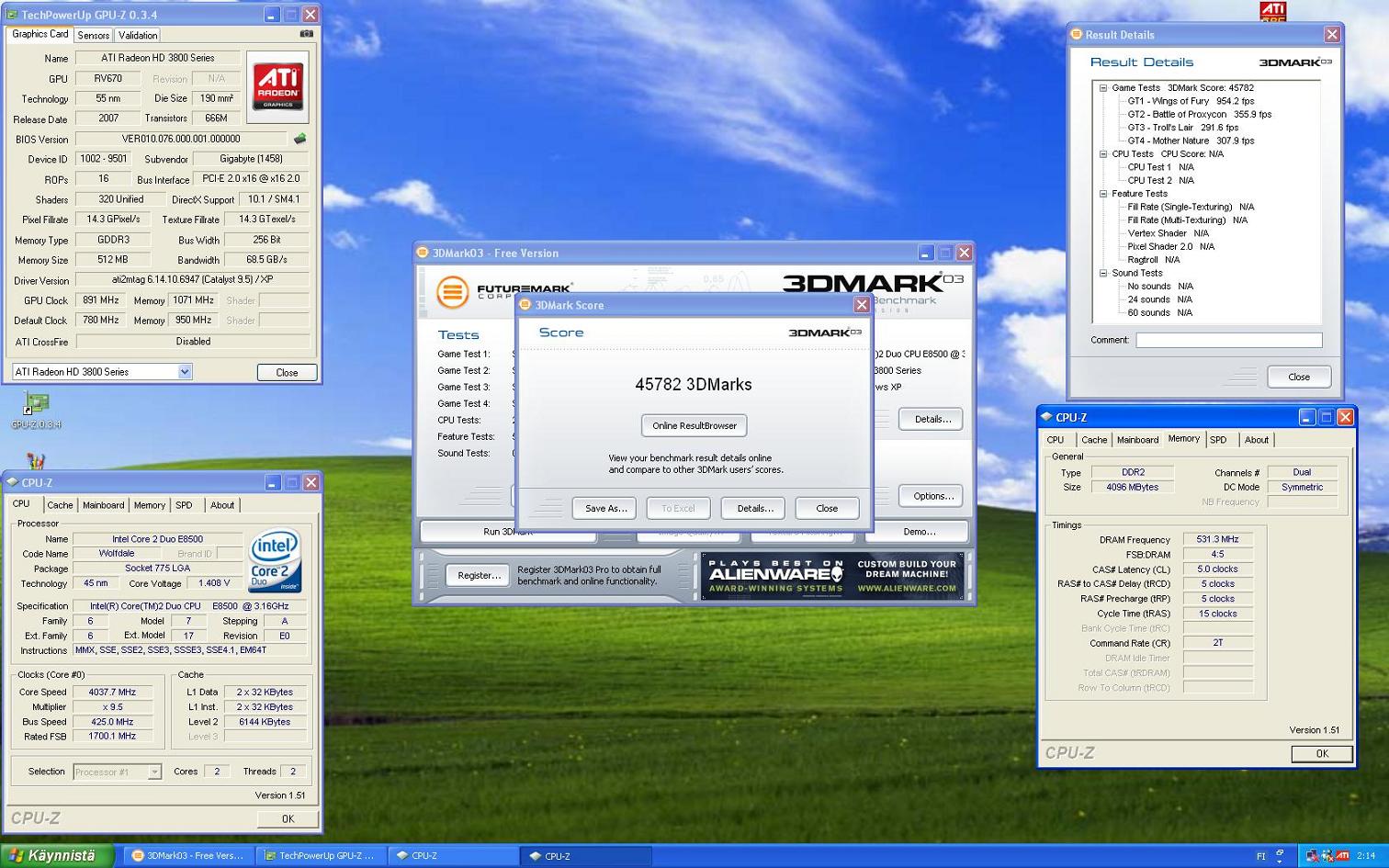
Task: Click Save As in 3DMark Score dialog
Action: (605, 508)
